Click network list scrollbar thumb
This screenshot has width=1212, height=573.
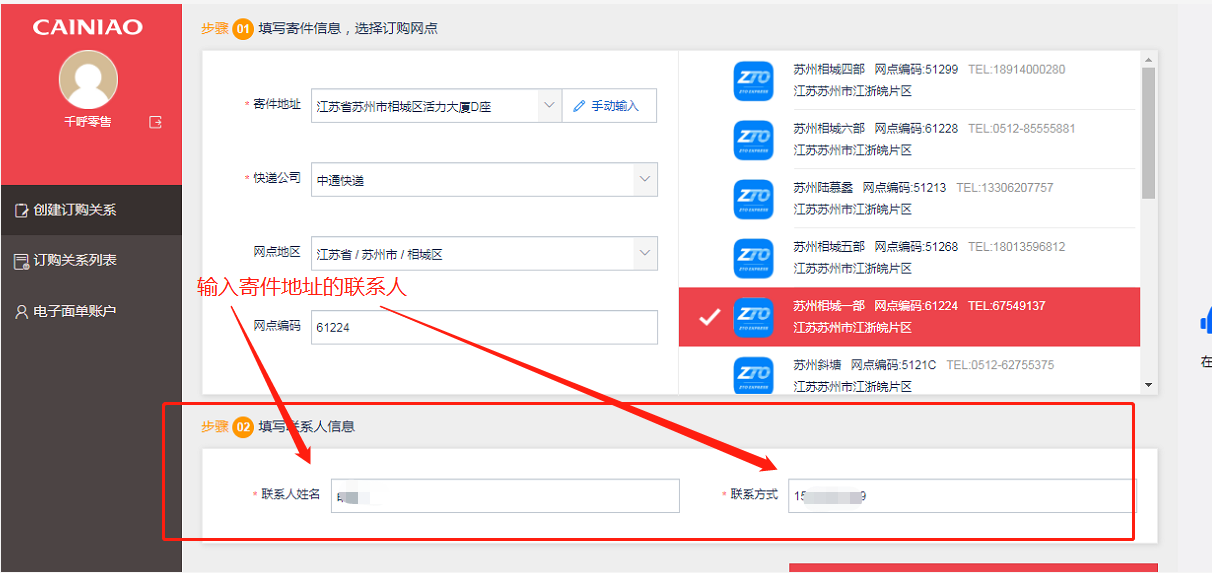pyautogui.click(x=1149, y=132)
